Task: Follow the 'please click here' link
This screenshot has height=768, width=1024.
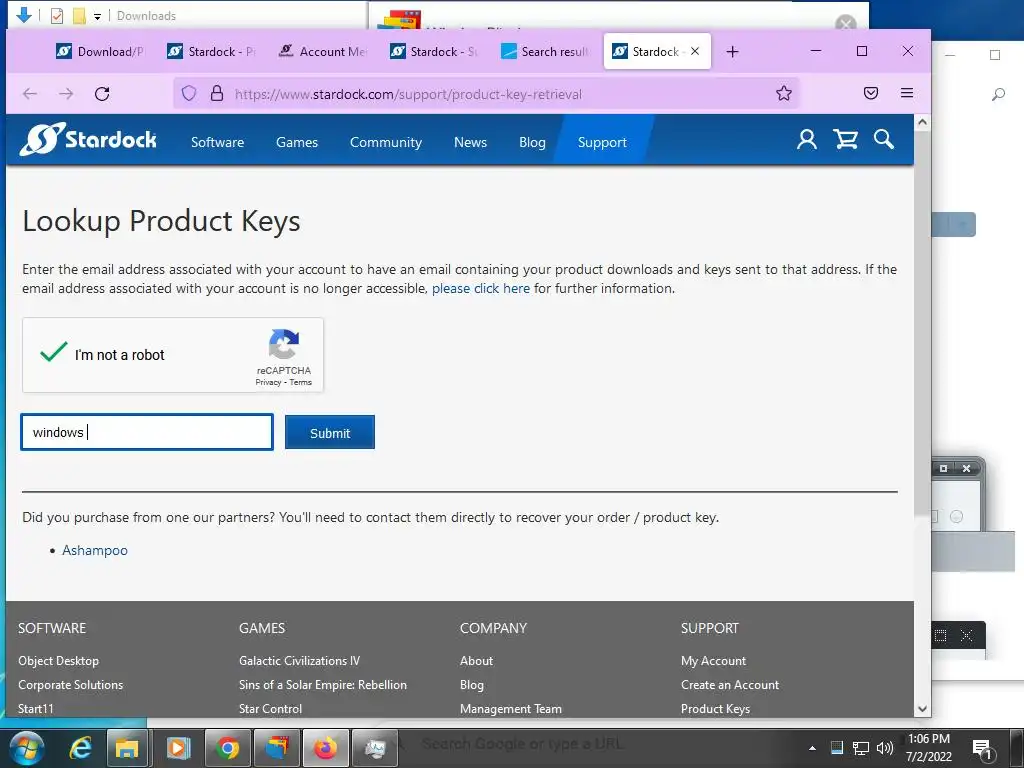Action: point(481,289)
